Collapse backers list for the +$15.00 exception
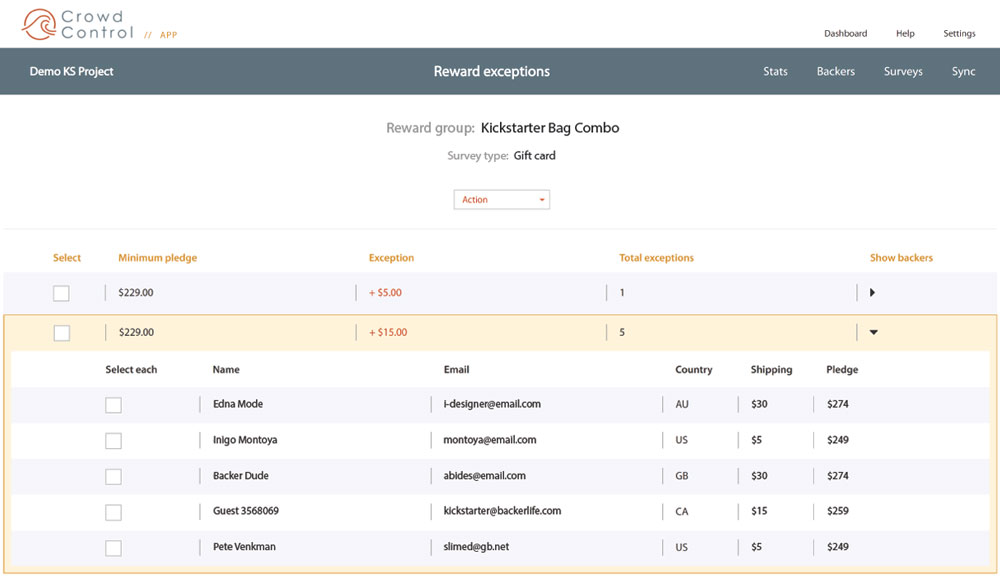 [874, 332]
